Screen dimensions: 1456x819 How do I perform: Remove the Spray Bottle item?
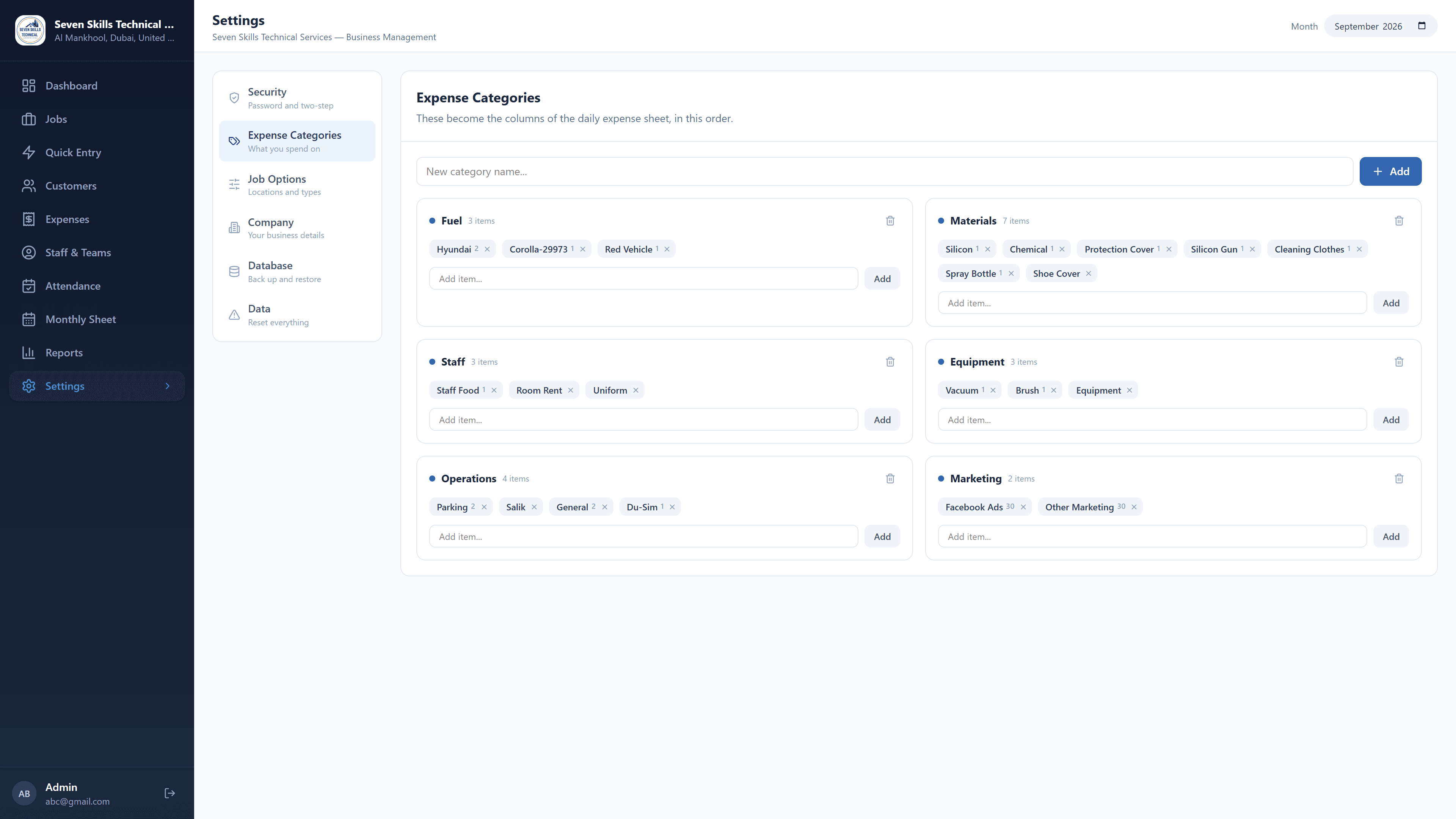click(x=1011, y=273)
